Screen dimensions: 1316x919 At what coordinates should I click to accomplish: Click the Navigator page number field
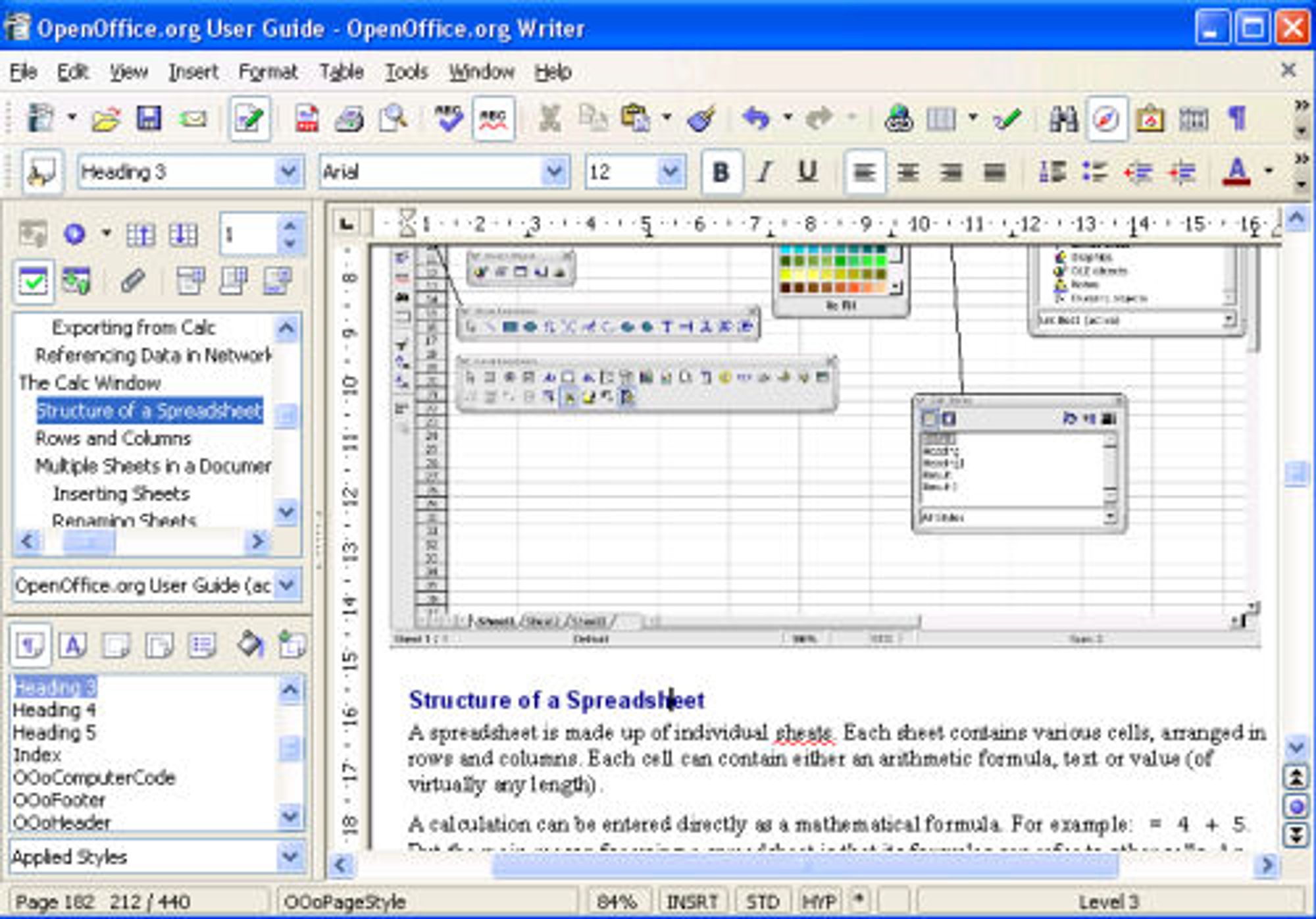(x=247, y=234)
